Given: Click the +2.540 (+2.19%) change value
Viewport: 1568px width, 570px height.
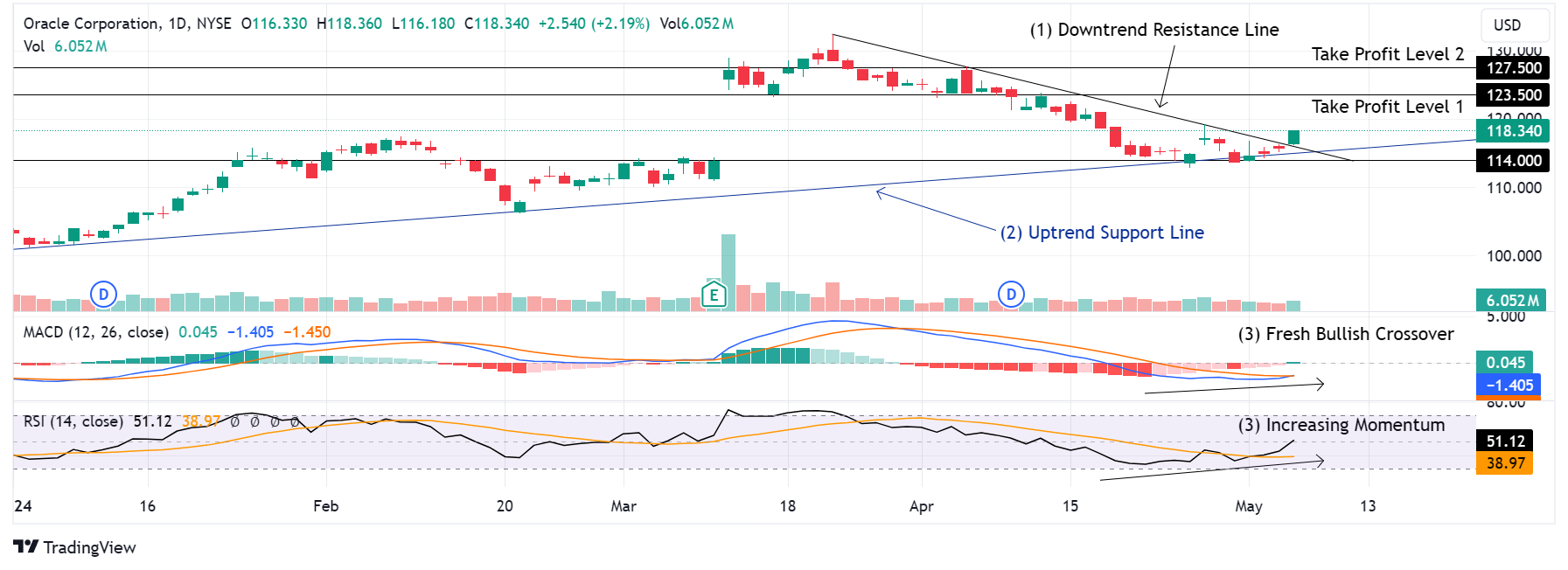Looking at the screenshot, I should pos(594,24).
